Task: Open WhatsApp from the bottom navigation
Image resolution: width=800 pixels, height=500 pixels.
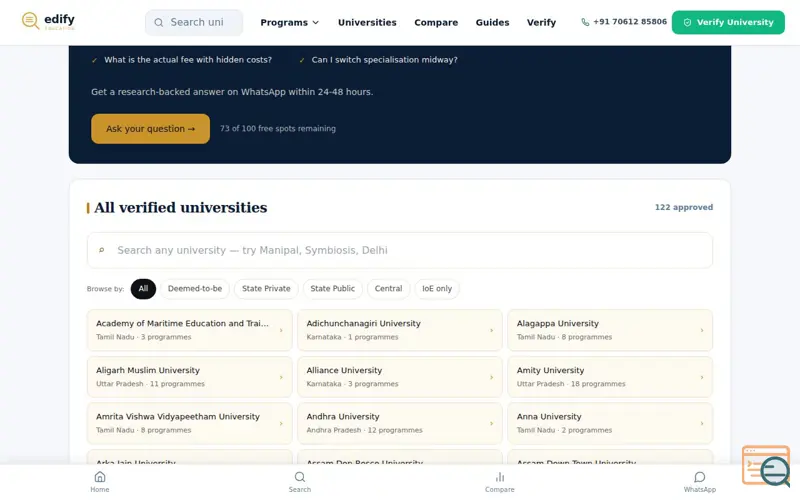Action: [699, 482]
